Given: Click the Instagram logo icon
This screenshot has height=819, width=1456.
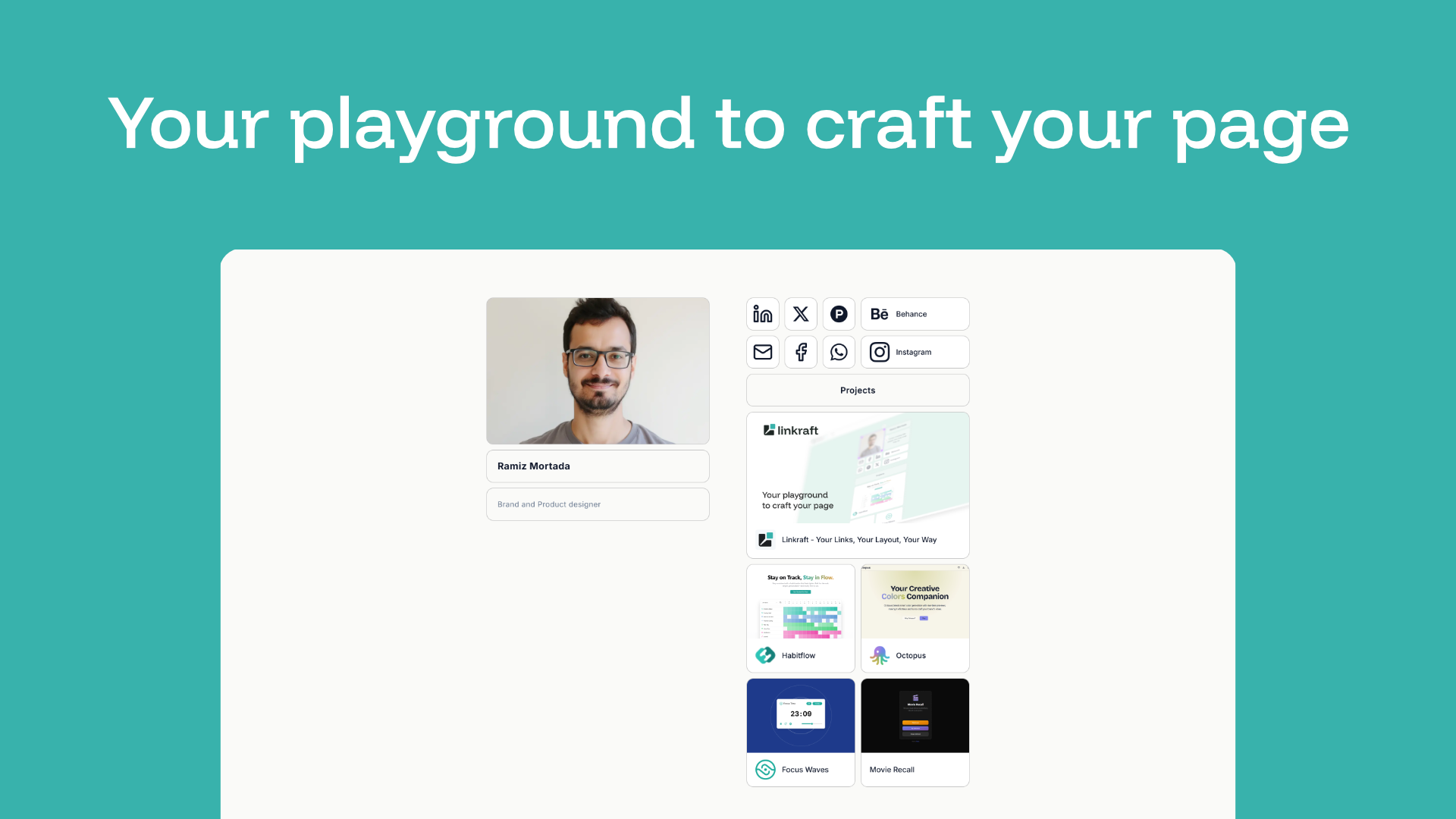Looking at the screenshot, I should tap(879, 352).
